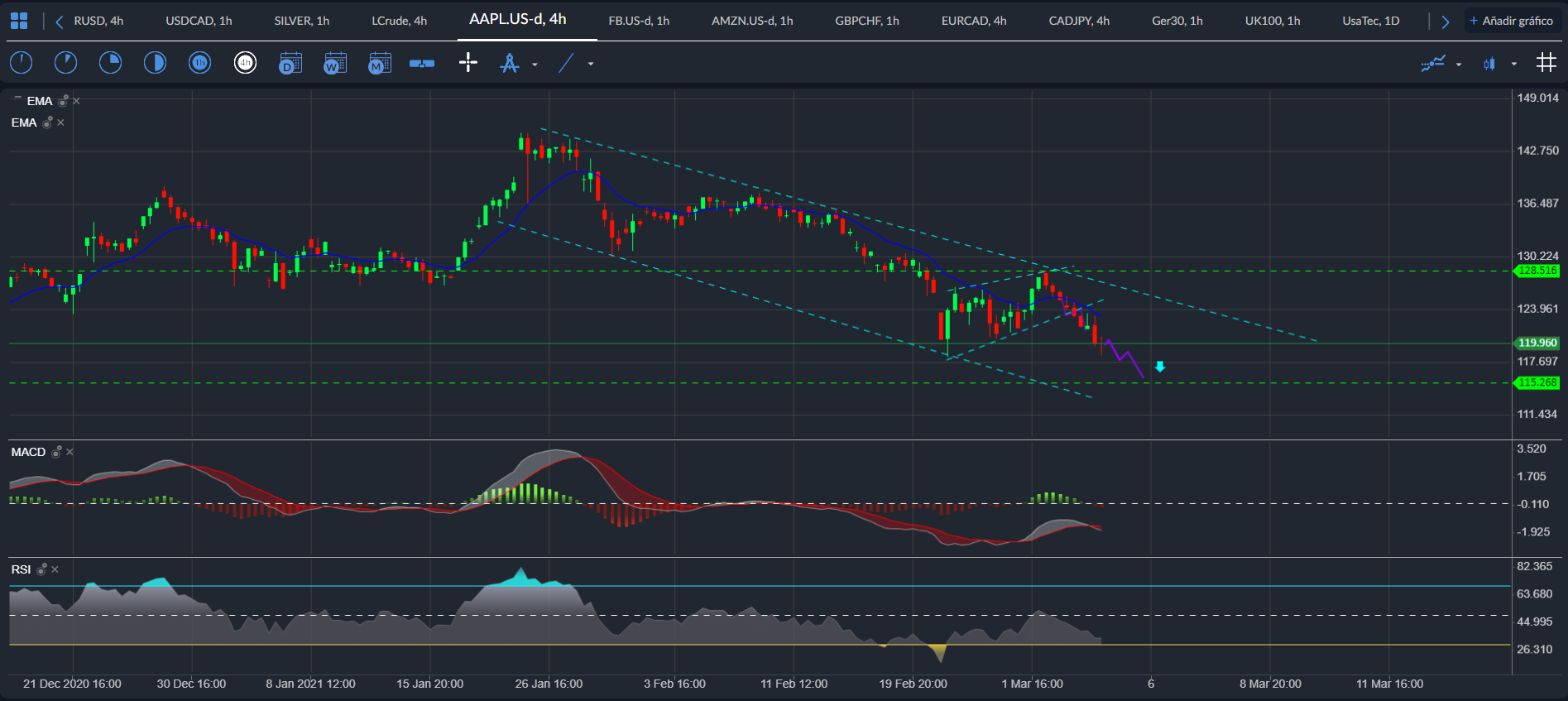The height and width of the screenshot is (701, 1568).
Task: Open the FB.US-d, 1h chart tab
Action: (639, 21)
